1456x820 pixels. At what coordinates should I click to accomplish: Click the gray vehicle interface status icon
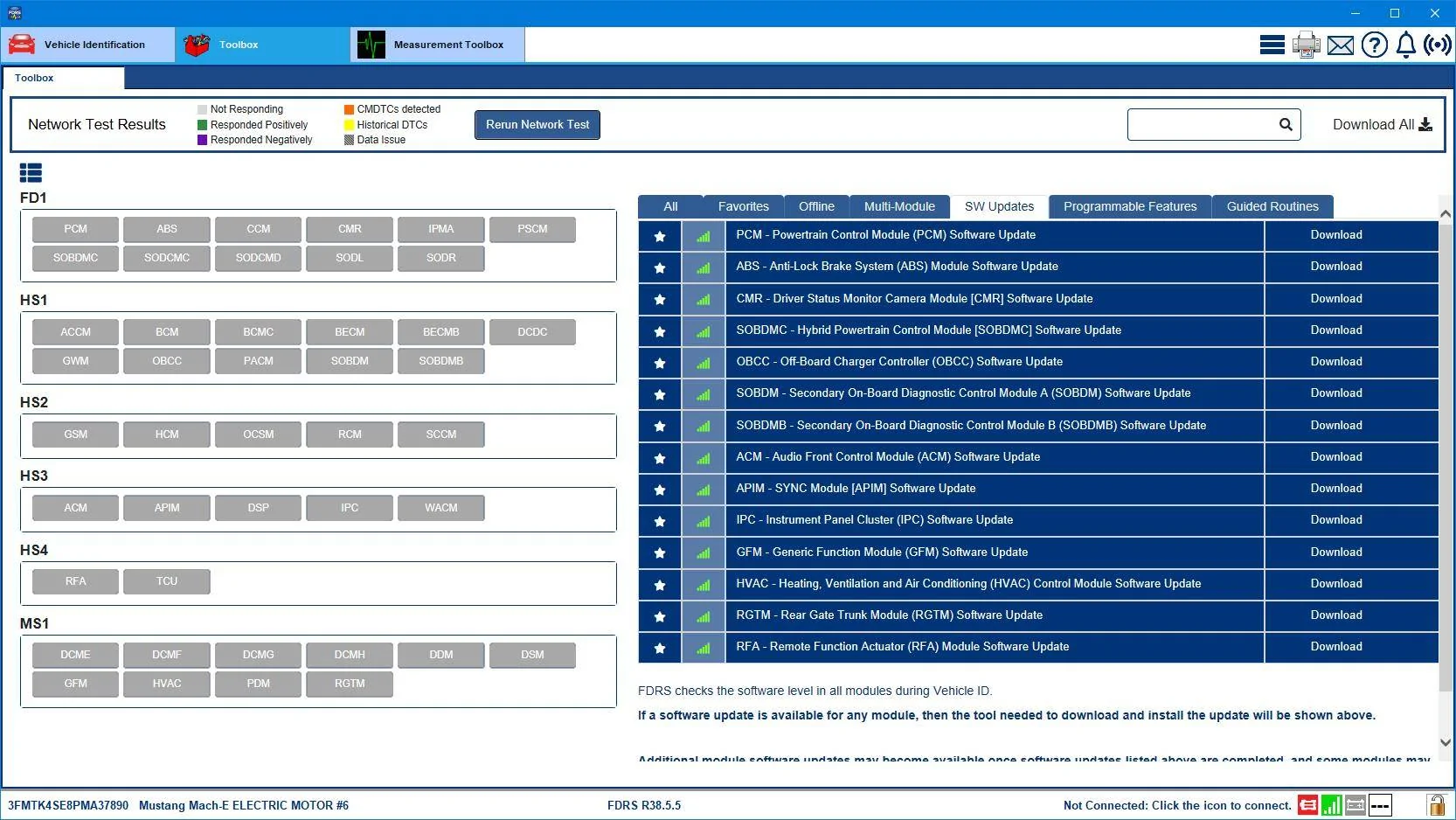[x=1355, y=805]
